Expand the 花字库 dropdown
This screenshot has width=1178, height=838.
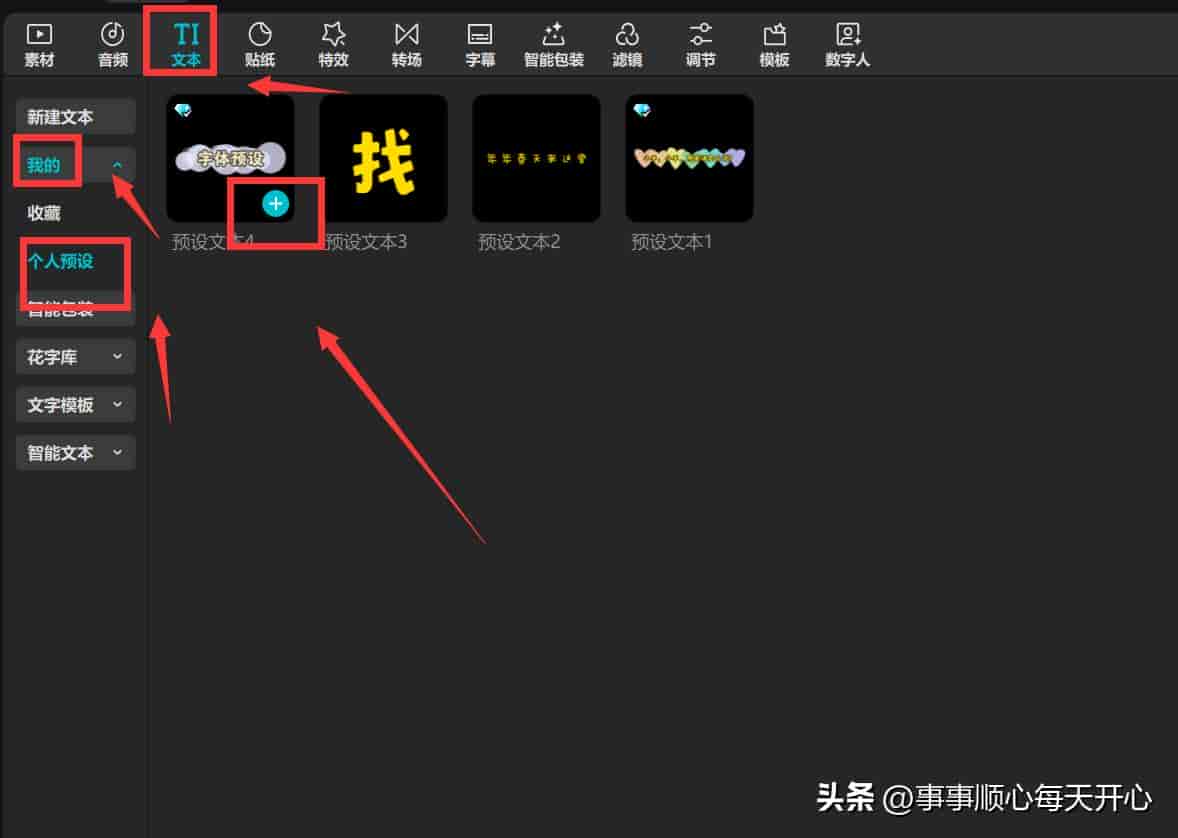[75, 356]
